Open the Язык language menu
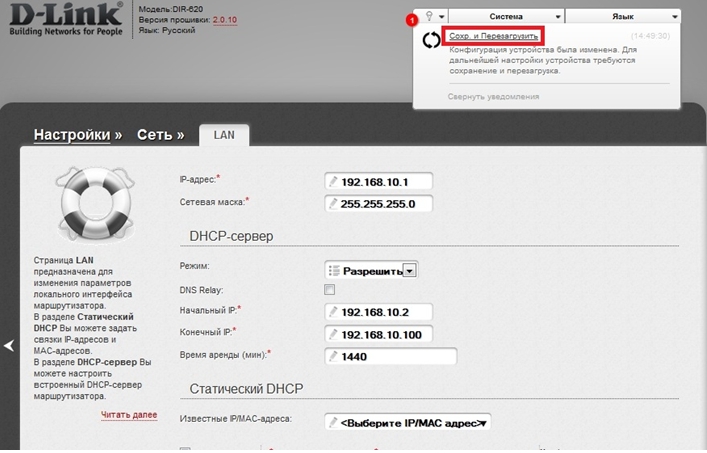Screen dimensions: 707x453 coord(624,17)
